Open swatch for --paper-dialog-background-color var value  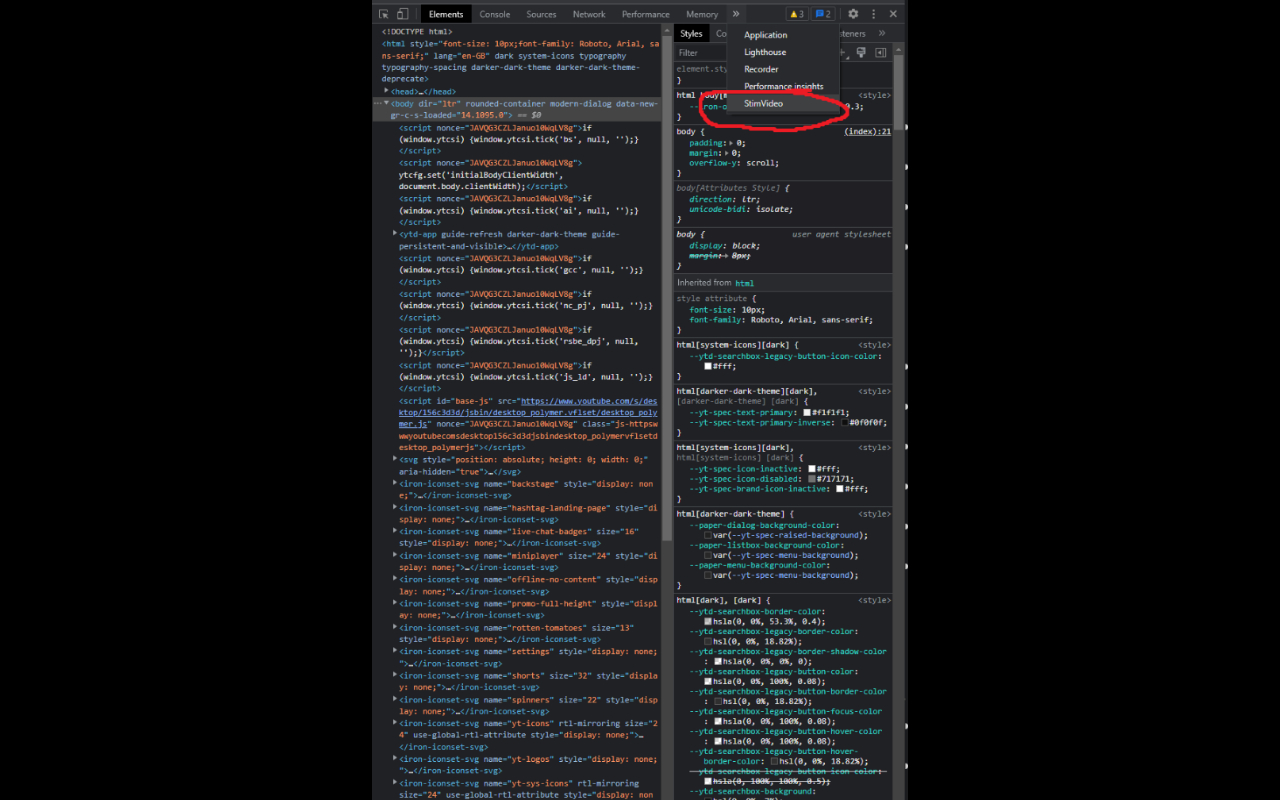[708, 535]
